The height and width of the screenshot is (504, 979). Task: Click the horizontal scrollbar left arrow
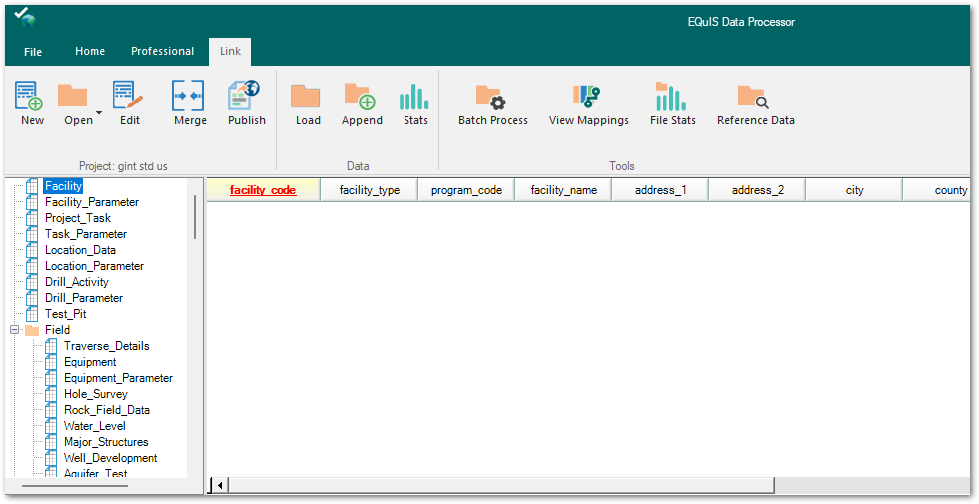point(221,485)
